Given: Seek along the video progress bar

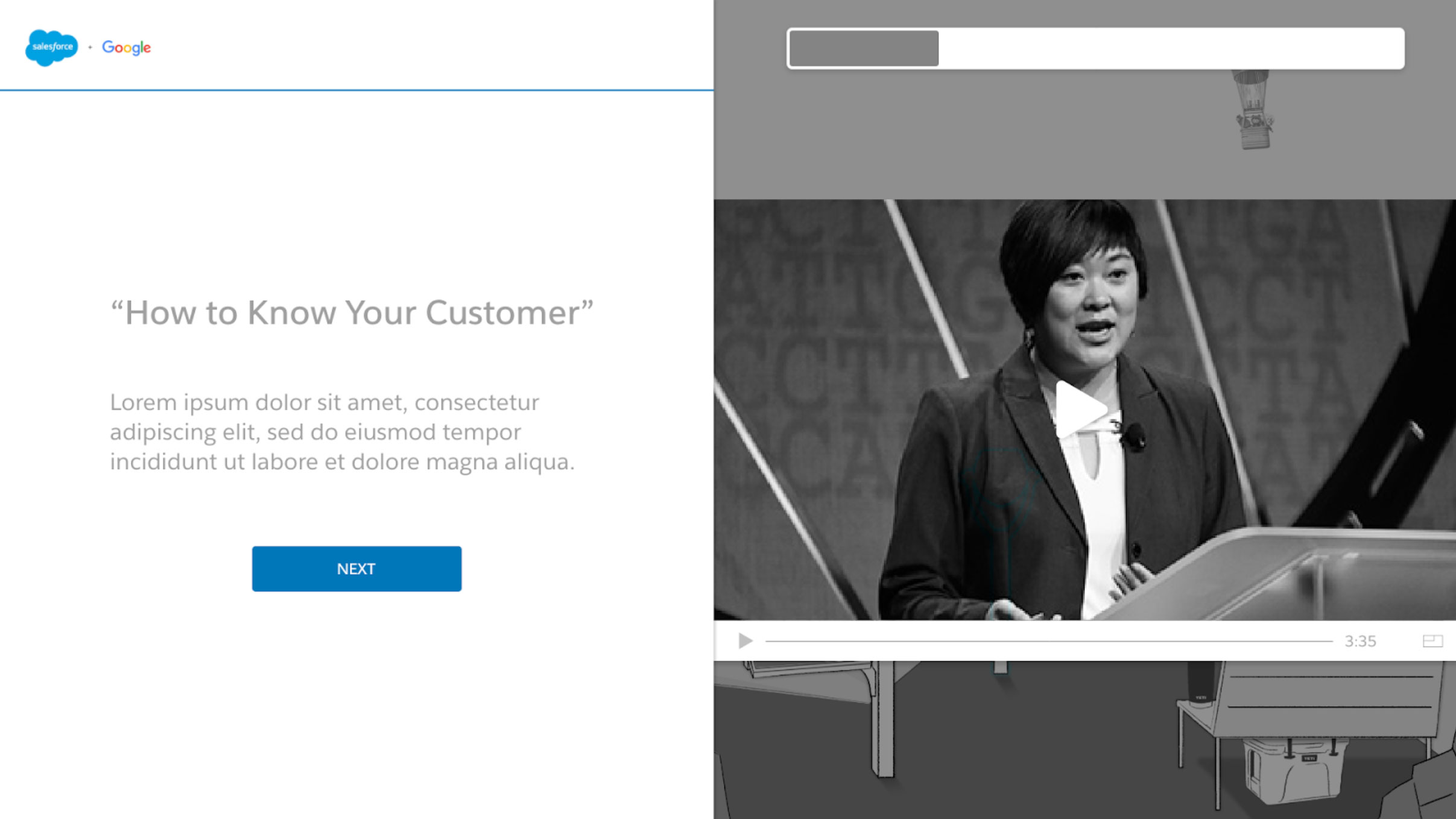Looking at the screenshot, I should [x=1049, y=641].
